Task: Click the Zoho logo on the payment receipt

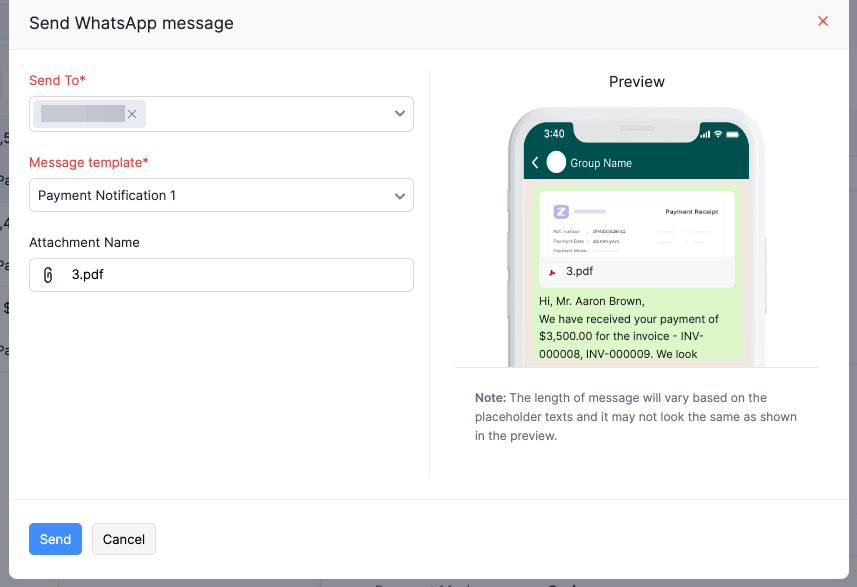Action: 562,212
